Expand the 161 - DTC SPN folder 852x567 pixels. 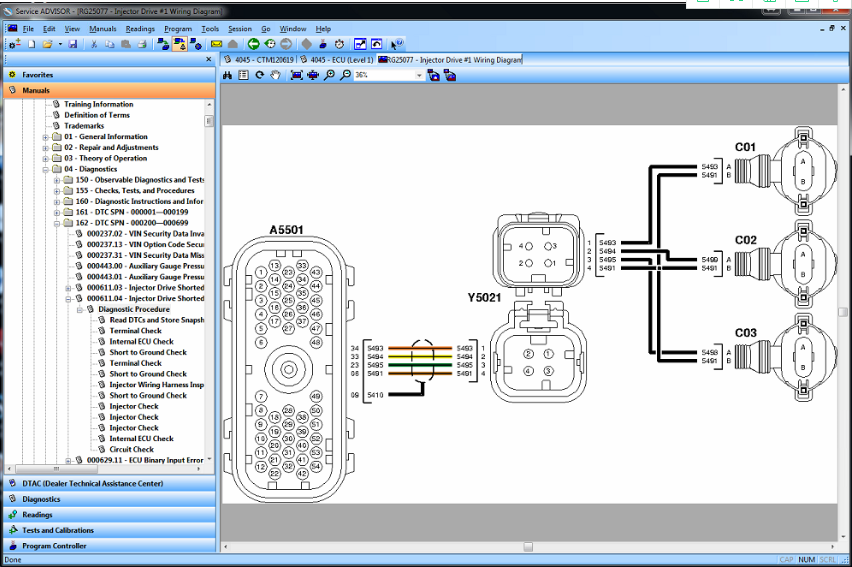57,213
